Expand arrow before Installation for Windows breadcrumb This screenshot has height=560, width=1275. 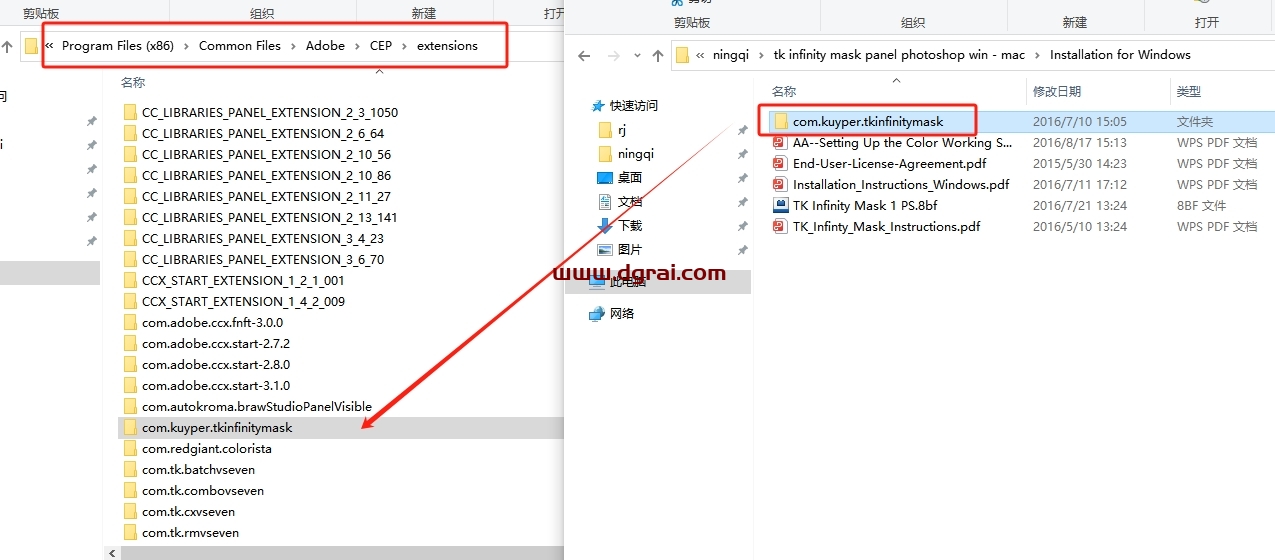1037,55
